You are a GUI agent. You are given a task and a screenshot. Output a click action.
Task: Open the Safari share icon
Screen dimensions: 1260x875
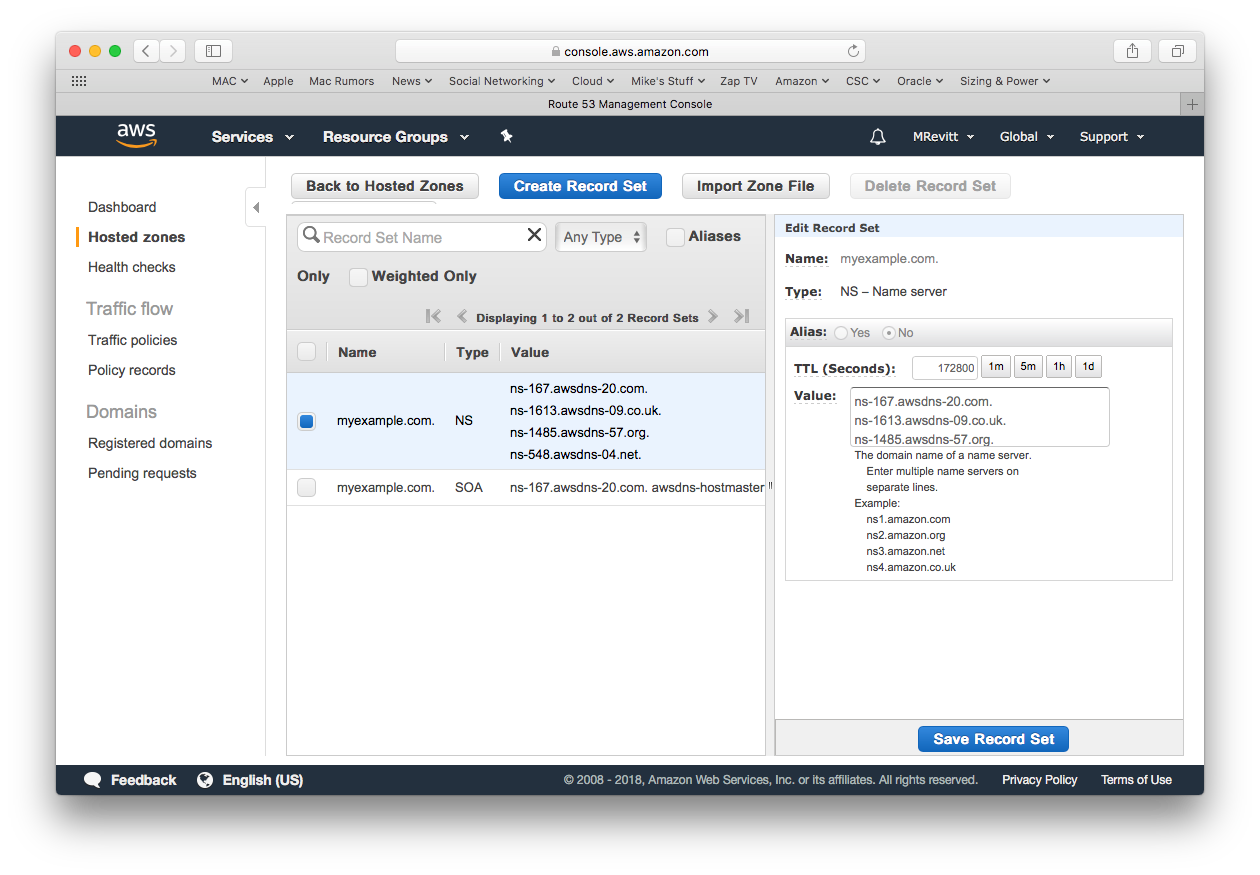click(1132, 51)
